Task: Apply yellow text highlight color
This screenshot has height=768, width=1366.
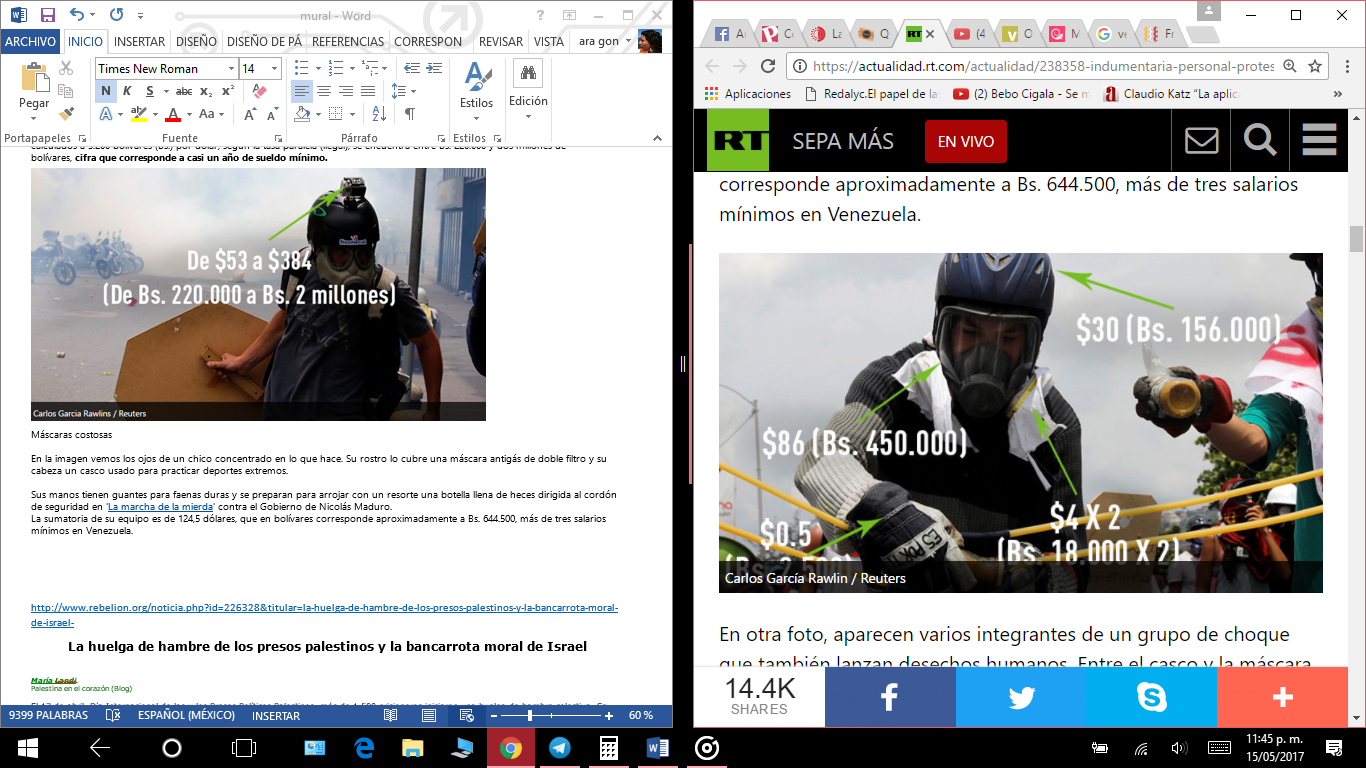Action: coord(139,114)
